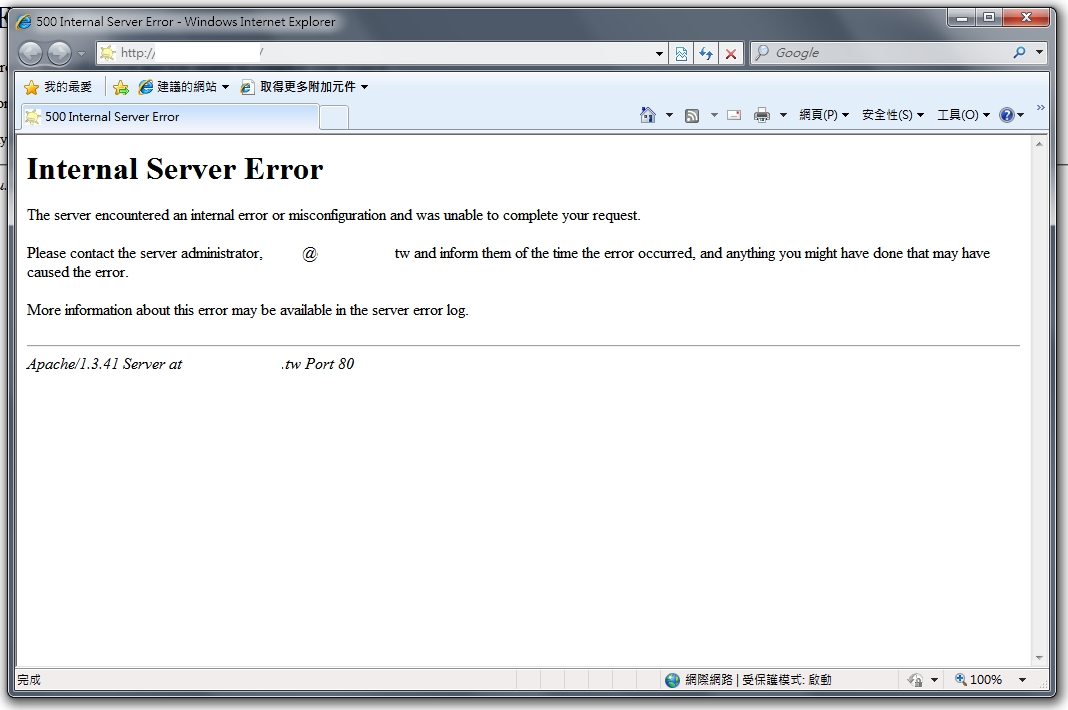The height and width of the screenshot is (710, 1068).
Task: Expand the feeds dropdown arrow
Action: [x=714, y=115]
